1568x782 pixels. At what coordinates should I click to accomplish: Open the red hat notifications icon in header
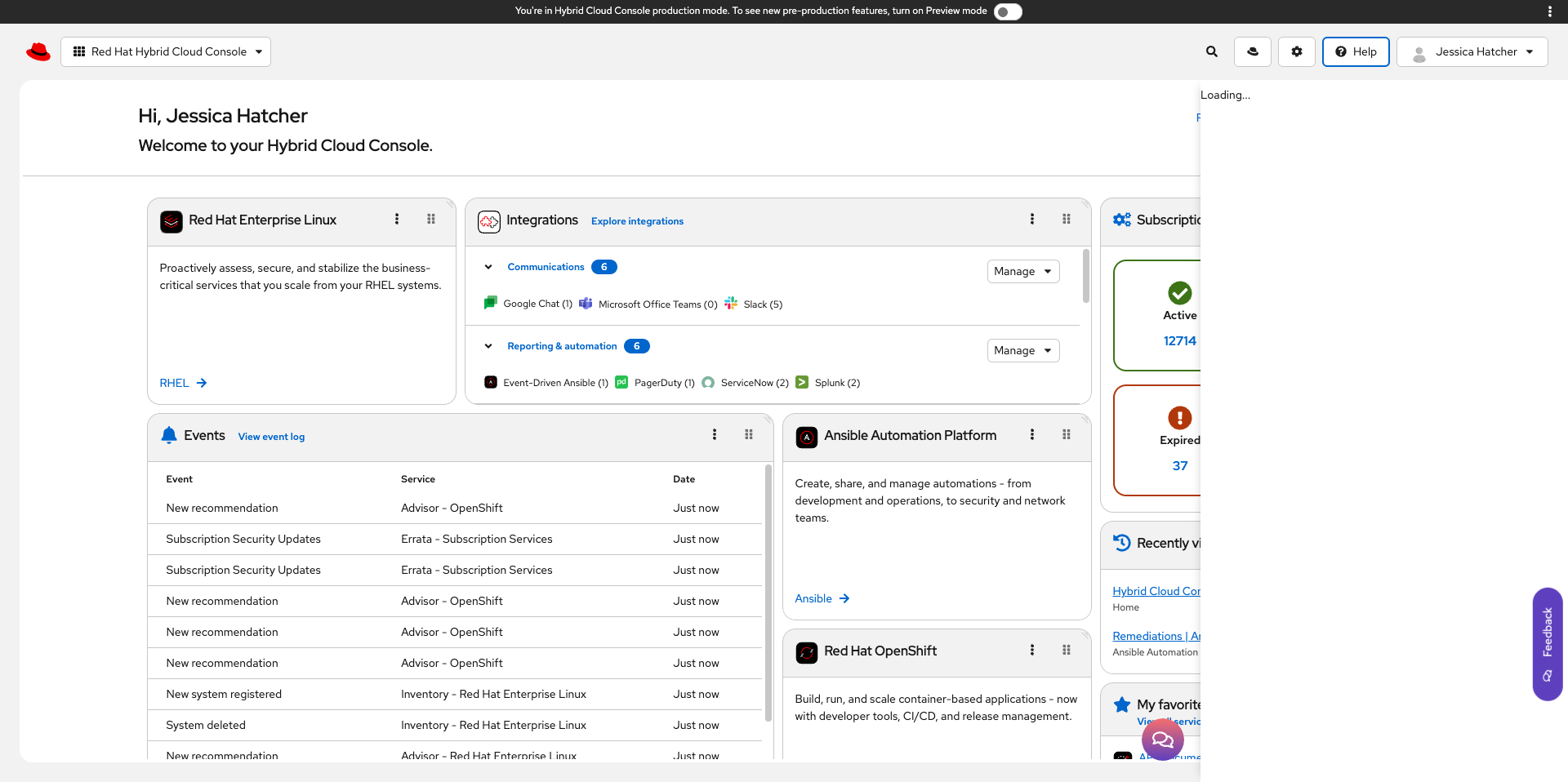pos(1253,51)
